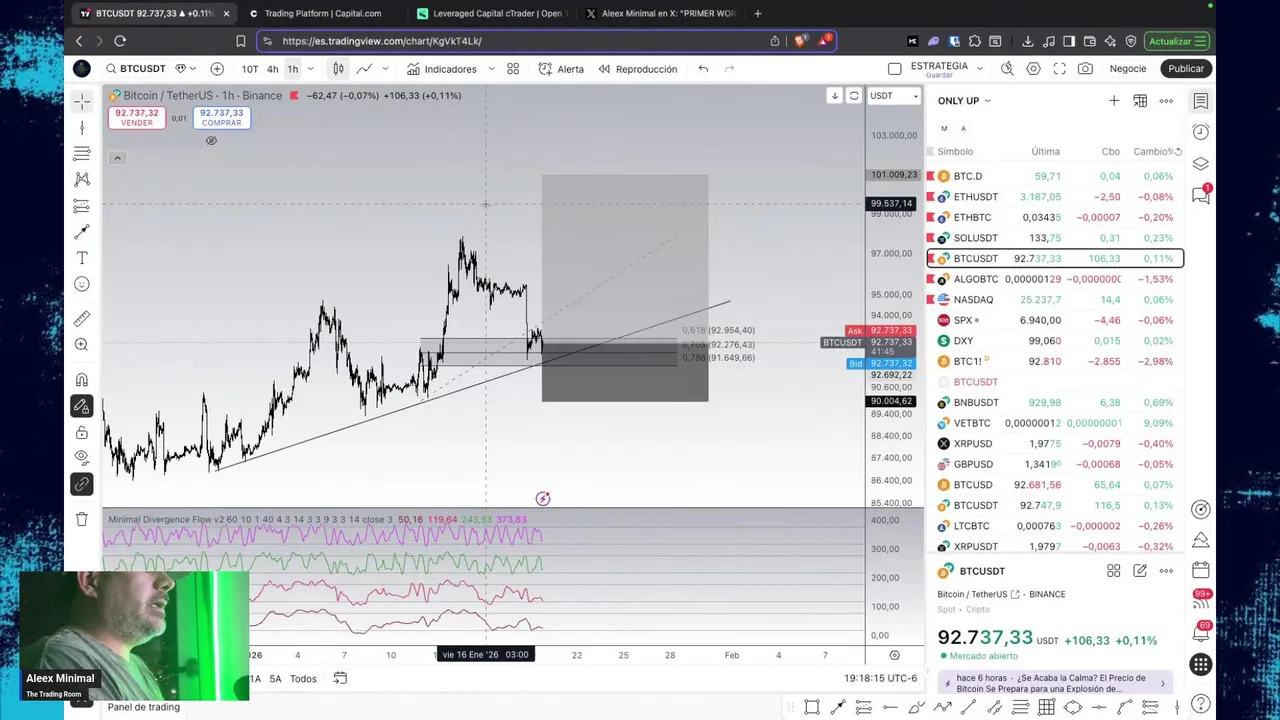Open the watchlist panel bookmark icon
This screenshot has height=720, width=1280.
(x=1201, y=101)
